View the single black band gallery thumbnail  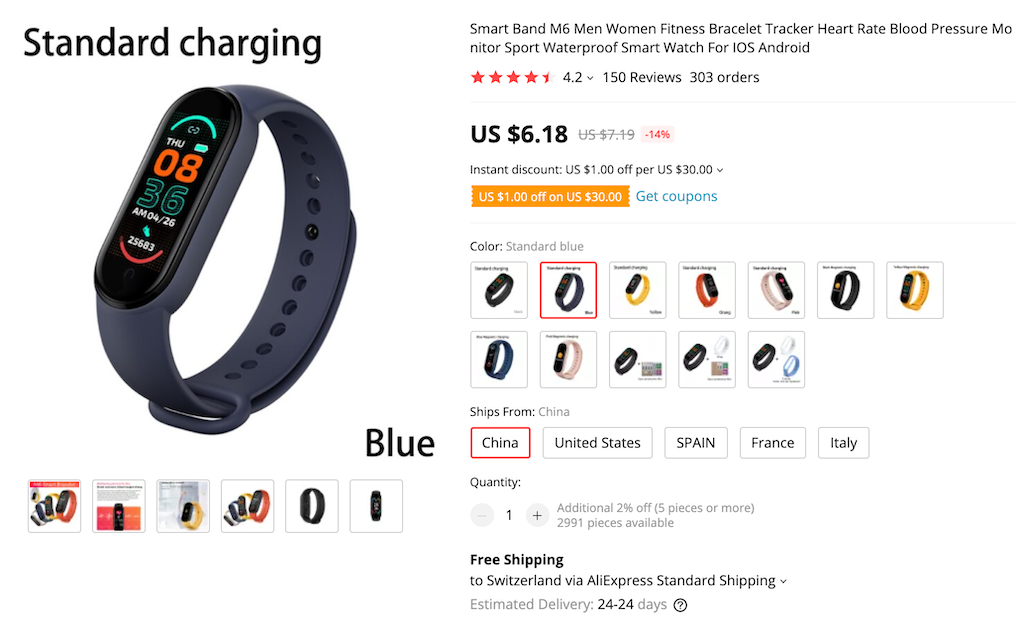312,506
